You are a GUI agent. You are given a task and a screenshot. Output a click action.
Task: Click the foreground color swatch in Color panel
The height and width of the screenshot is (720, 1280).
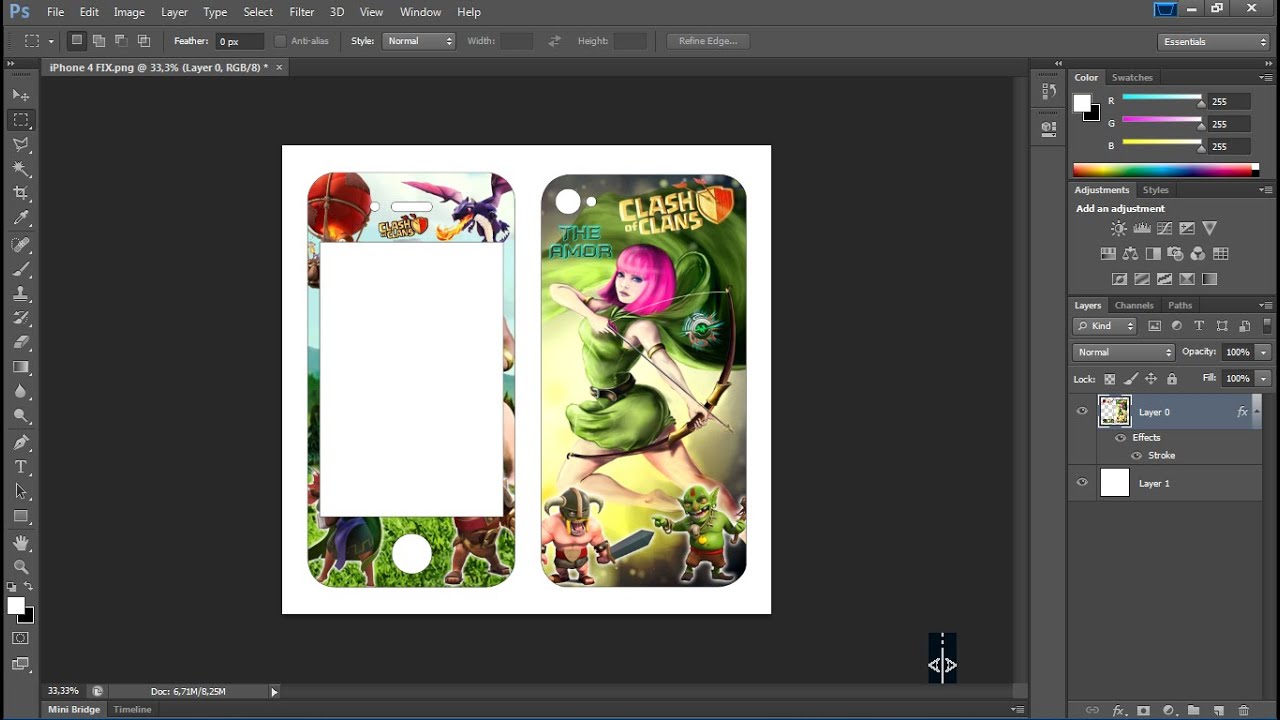click(1082, 102)
